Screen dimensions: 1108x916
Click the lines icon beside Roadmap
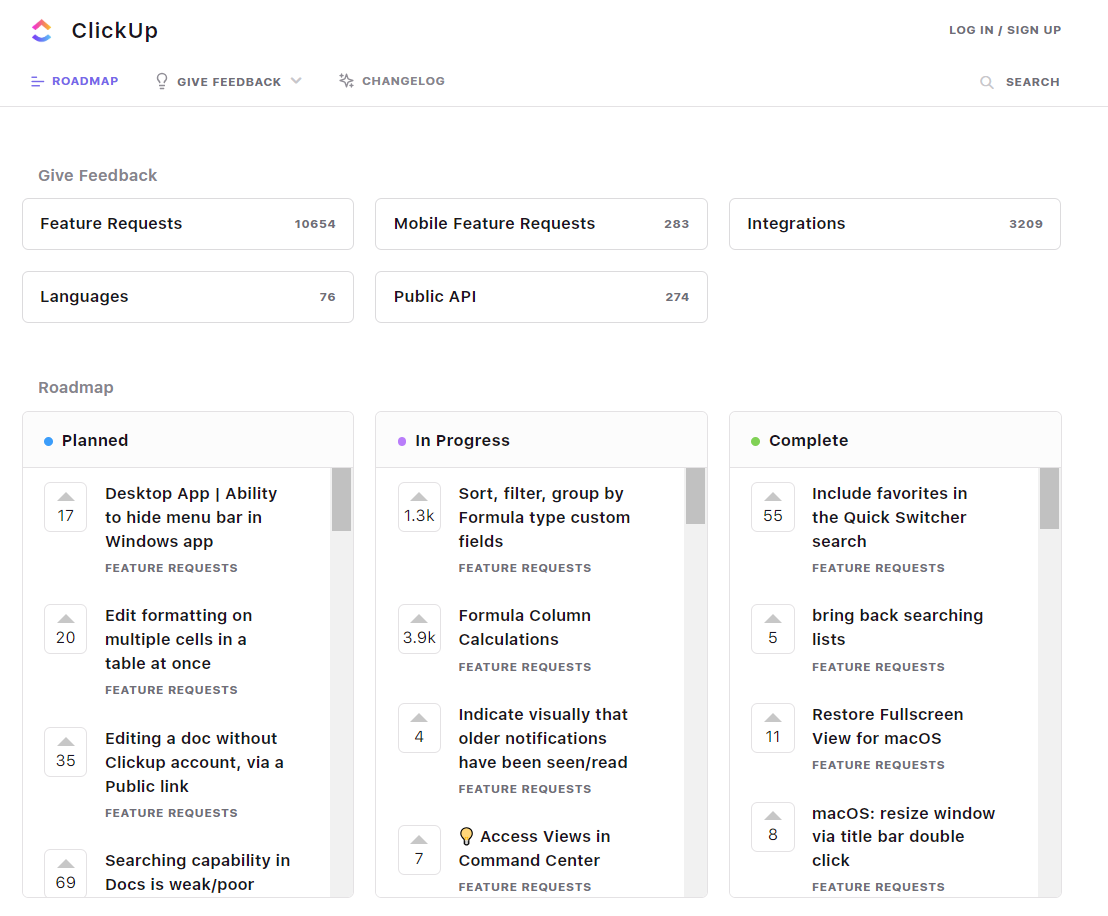click(38, 81)
